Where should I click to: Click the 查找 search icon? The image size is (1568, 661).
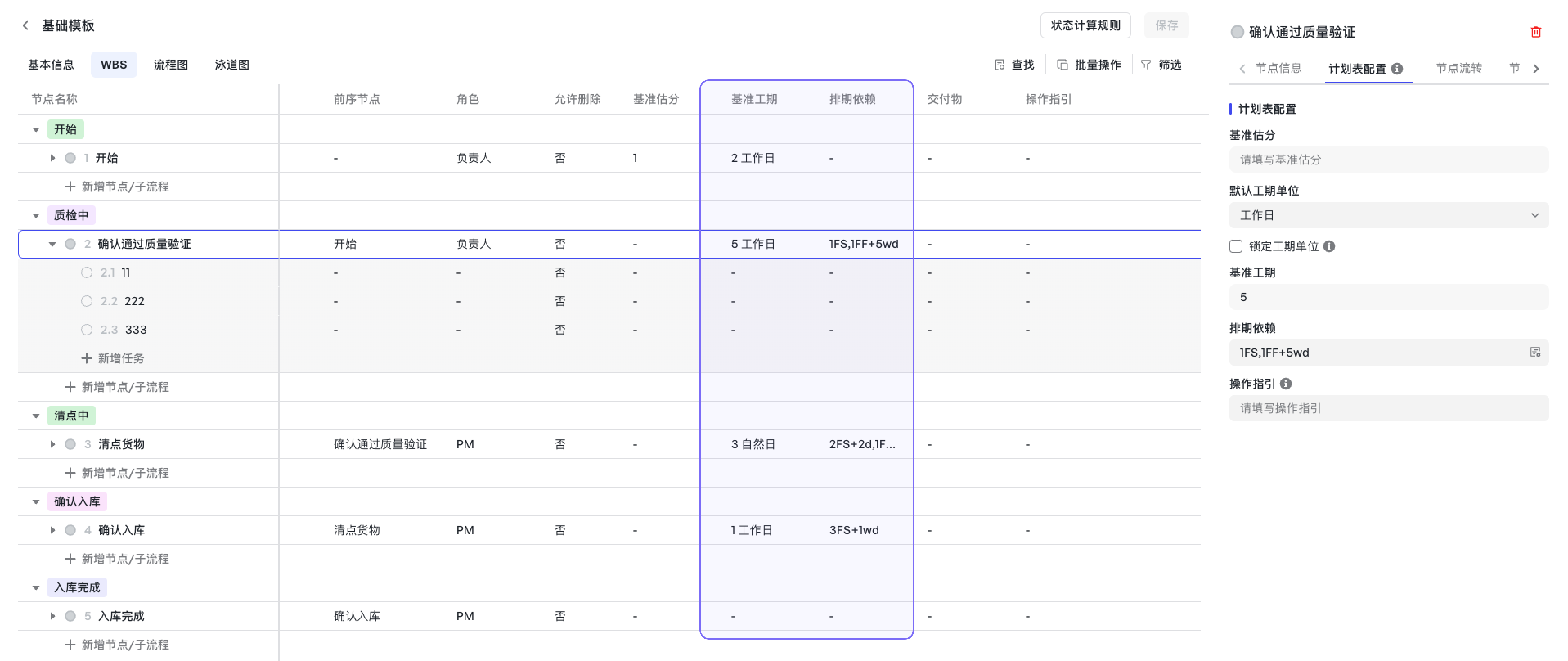(1000, 65)
